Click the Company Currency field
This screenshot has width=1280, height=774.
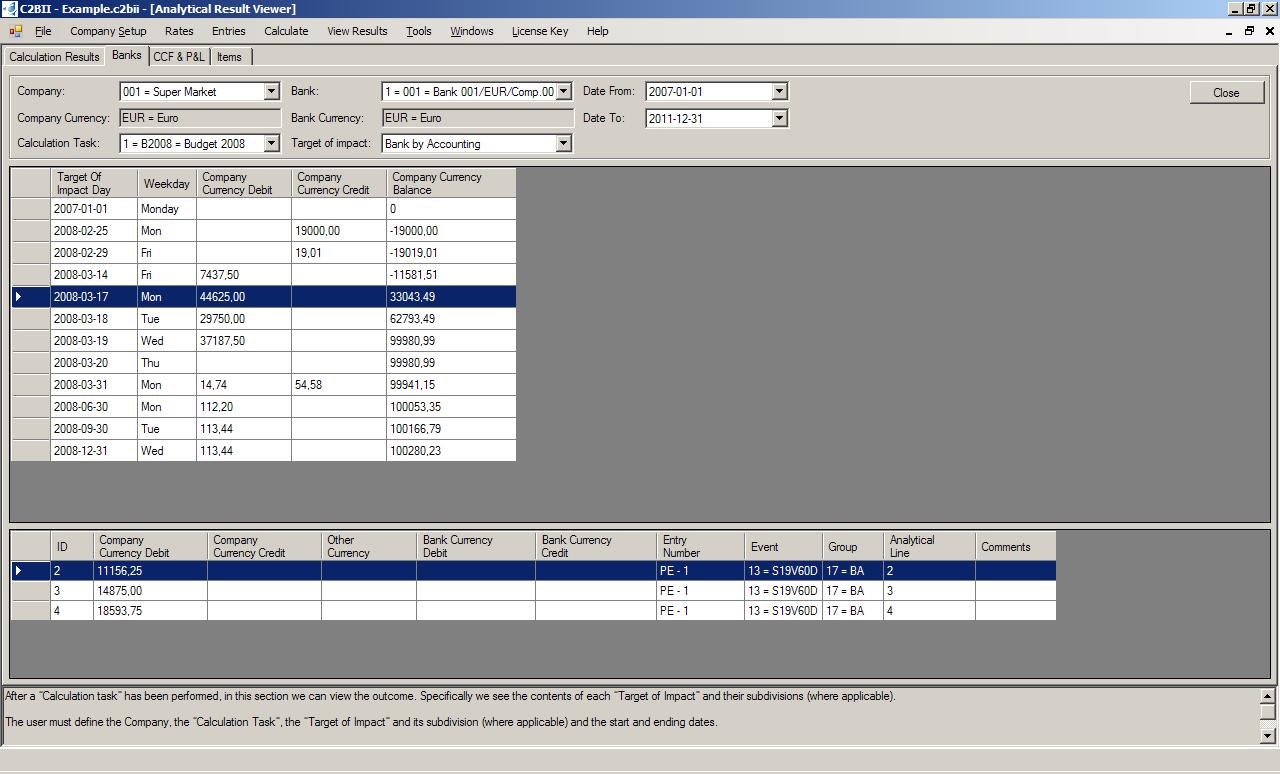199,118
